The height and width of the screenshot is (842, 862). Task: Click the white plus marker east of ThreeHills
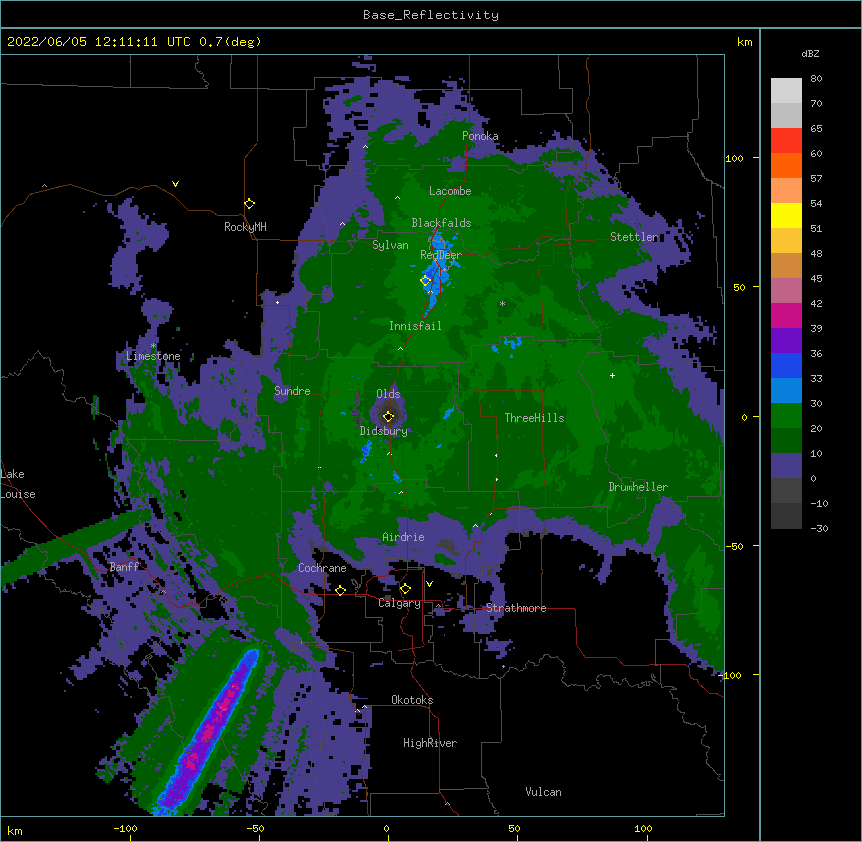(612, 375)
